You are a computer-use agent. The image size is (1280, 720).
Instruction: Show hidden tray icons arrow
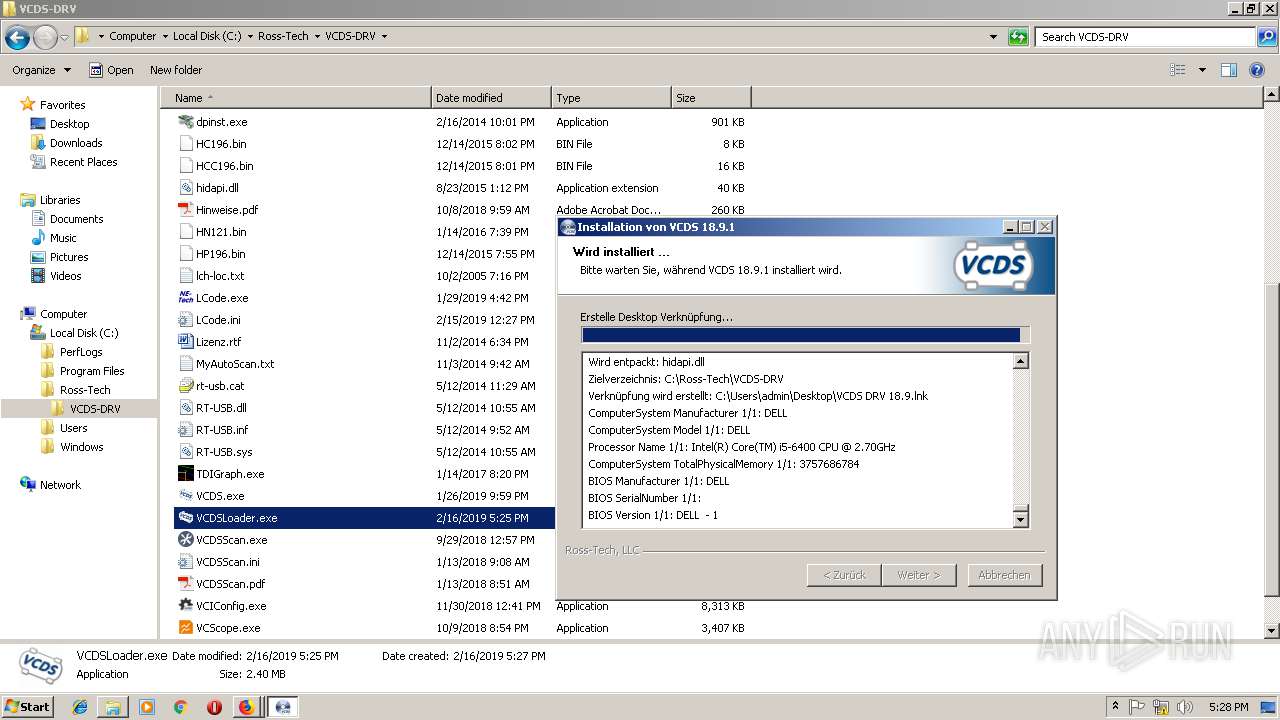[1115, 707]
